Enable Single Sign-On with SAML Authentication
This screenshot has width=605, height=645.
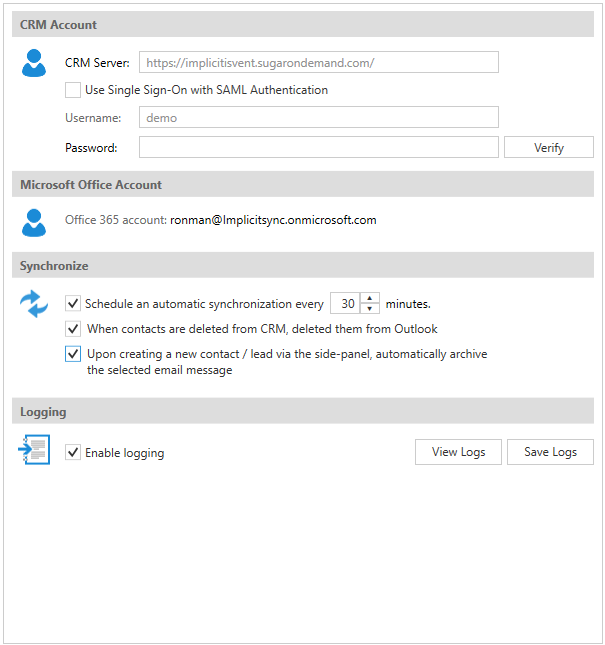(x=73, y=90)
